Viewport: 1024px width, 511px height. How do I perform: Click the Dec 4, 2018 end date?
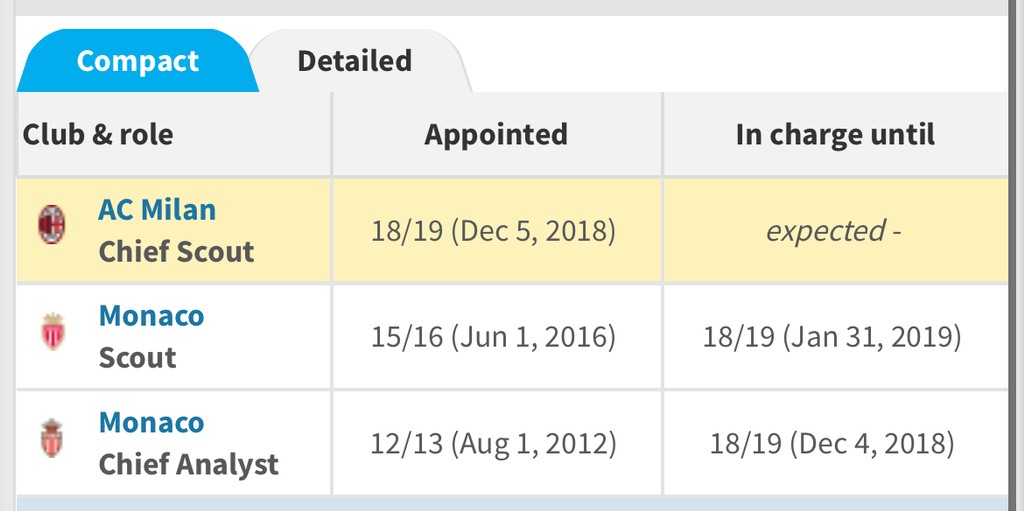click(x=832, y=443)
